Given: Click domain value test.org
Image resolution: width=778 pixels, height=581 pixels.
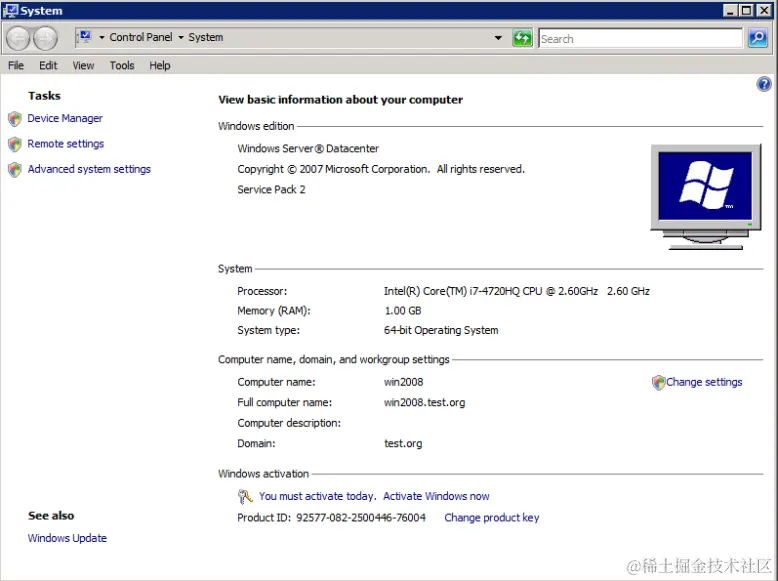Looking at the screenshot, I should pyautogui.click(x=403, y=444).
